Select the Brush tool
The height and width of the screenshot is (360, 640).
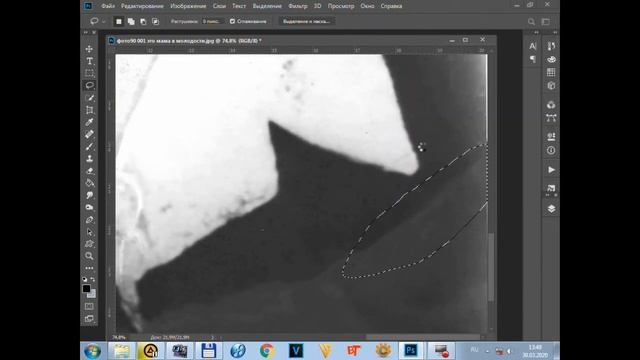coord(89,147)
